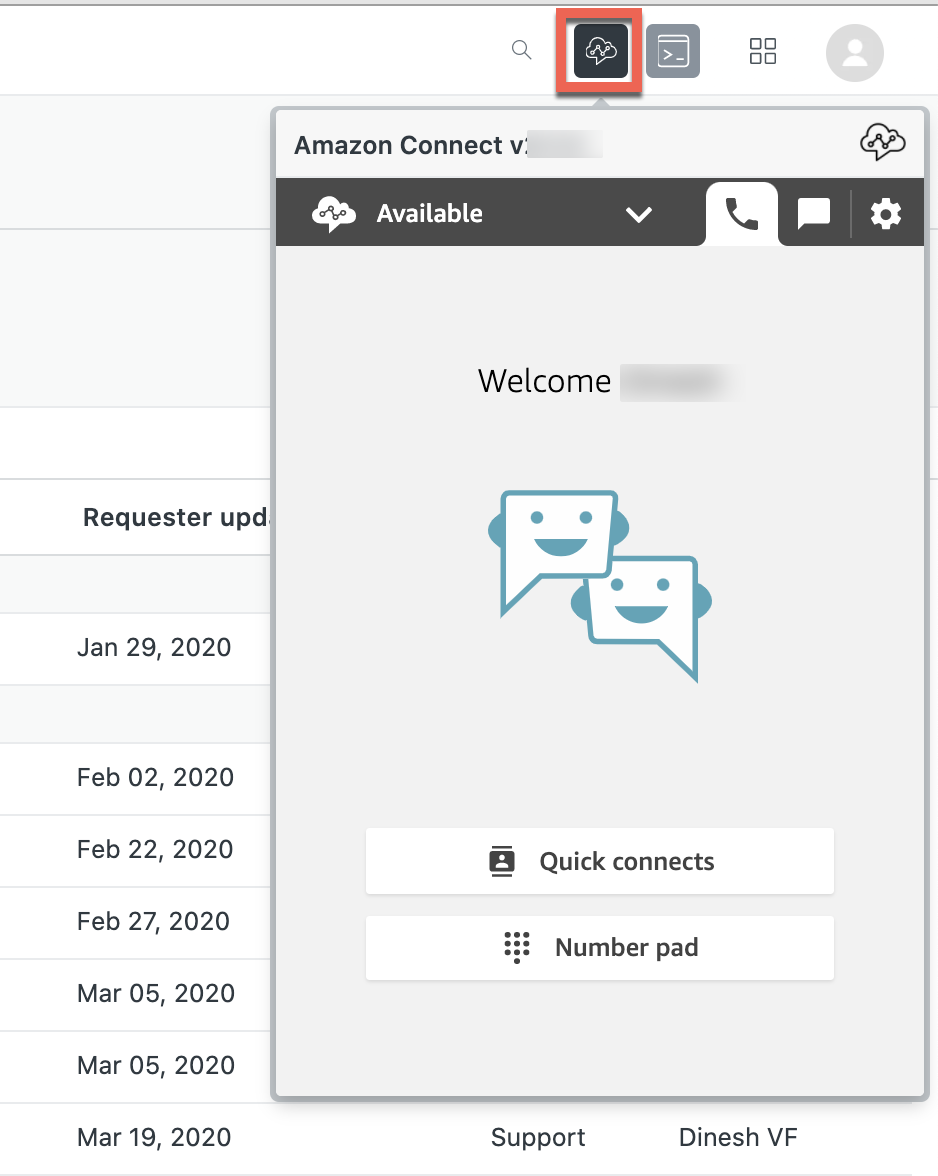
Task: Click the Mar 19, 2020 date cell
Action: (154, 1137)
